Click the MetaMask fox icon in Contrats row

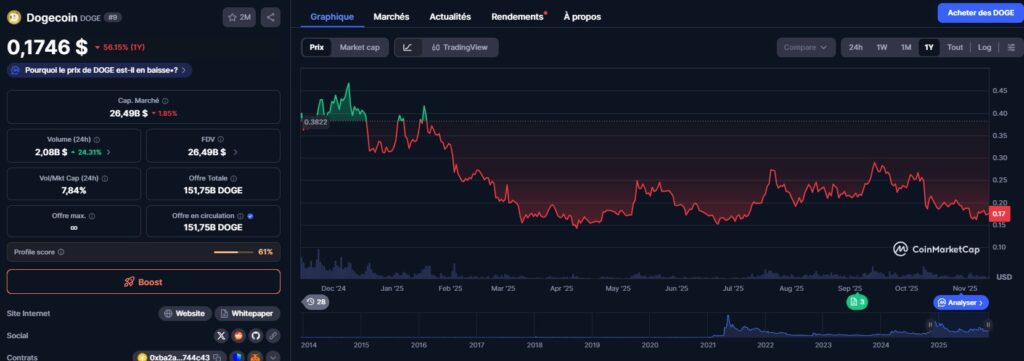pos(255,357)
